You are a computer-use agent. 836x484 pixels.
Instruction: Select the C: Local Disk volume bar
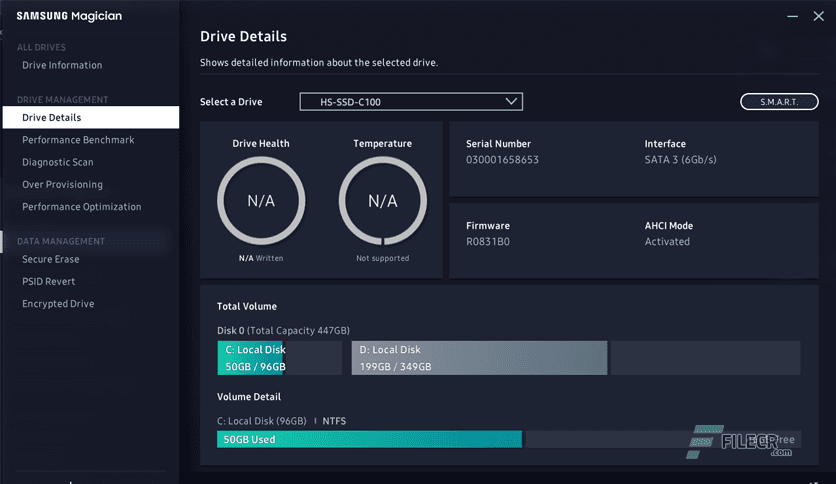[279, 358]
